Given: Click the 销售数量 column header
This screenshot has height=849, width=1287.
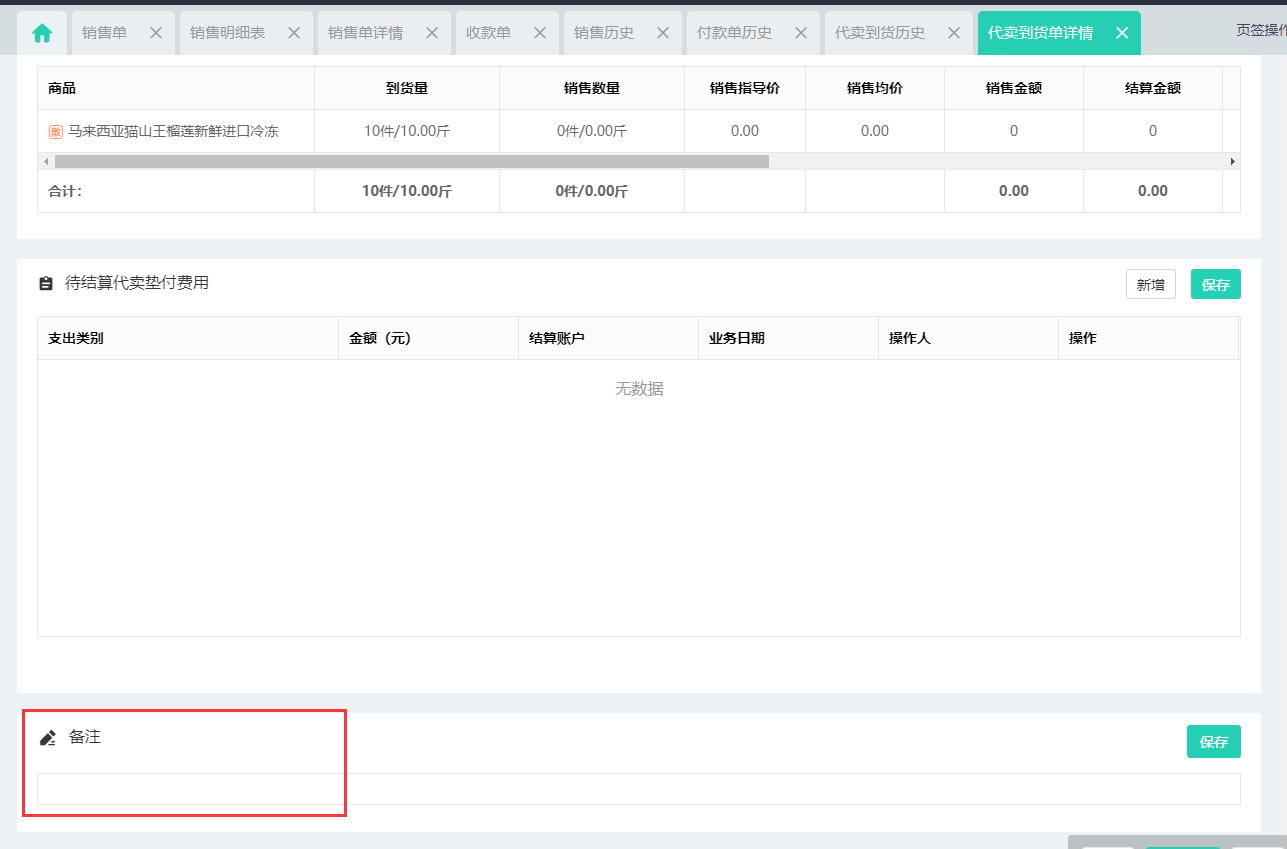Looking at the screenshot, I should click(x=592, y=88).
